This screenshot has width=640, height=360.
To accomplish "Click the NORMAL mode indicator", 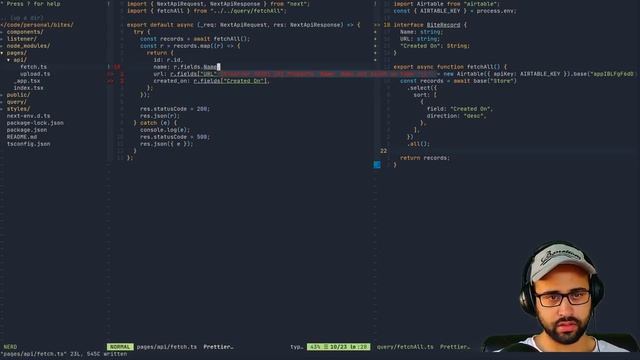I will [x=120, y=347].
